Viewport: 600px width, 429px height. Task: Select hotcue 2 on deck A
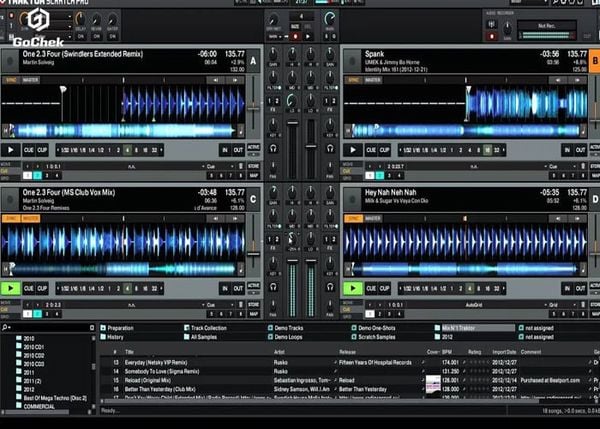click(x=38, y=176)
